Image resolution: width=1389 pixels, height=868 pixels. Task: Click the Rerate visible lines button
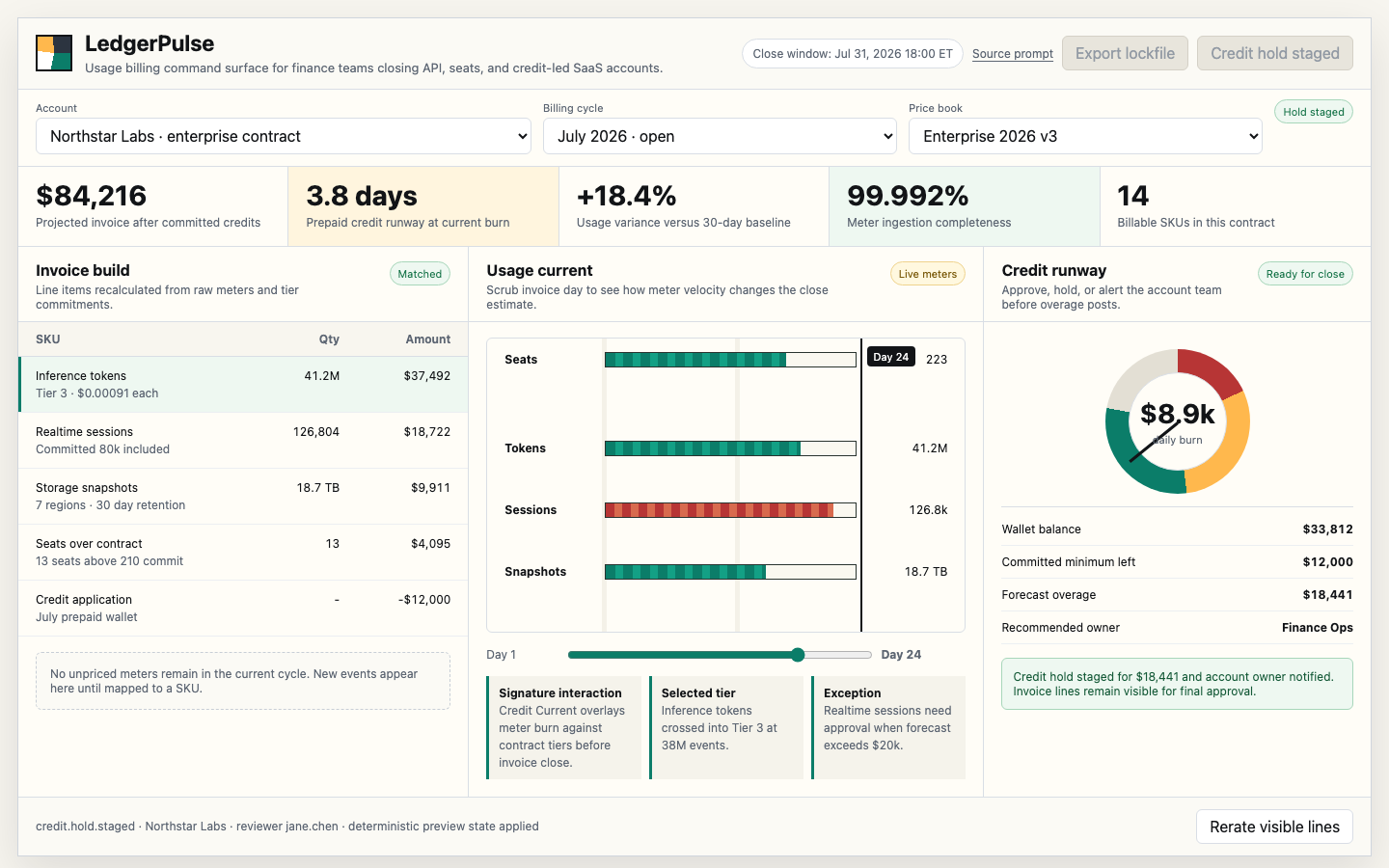tap(1274, 827)
